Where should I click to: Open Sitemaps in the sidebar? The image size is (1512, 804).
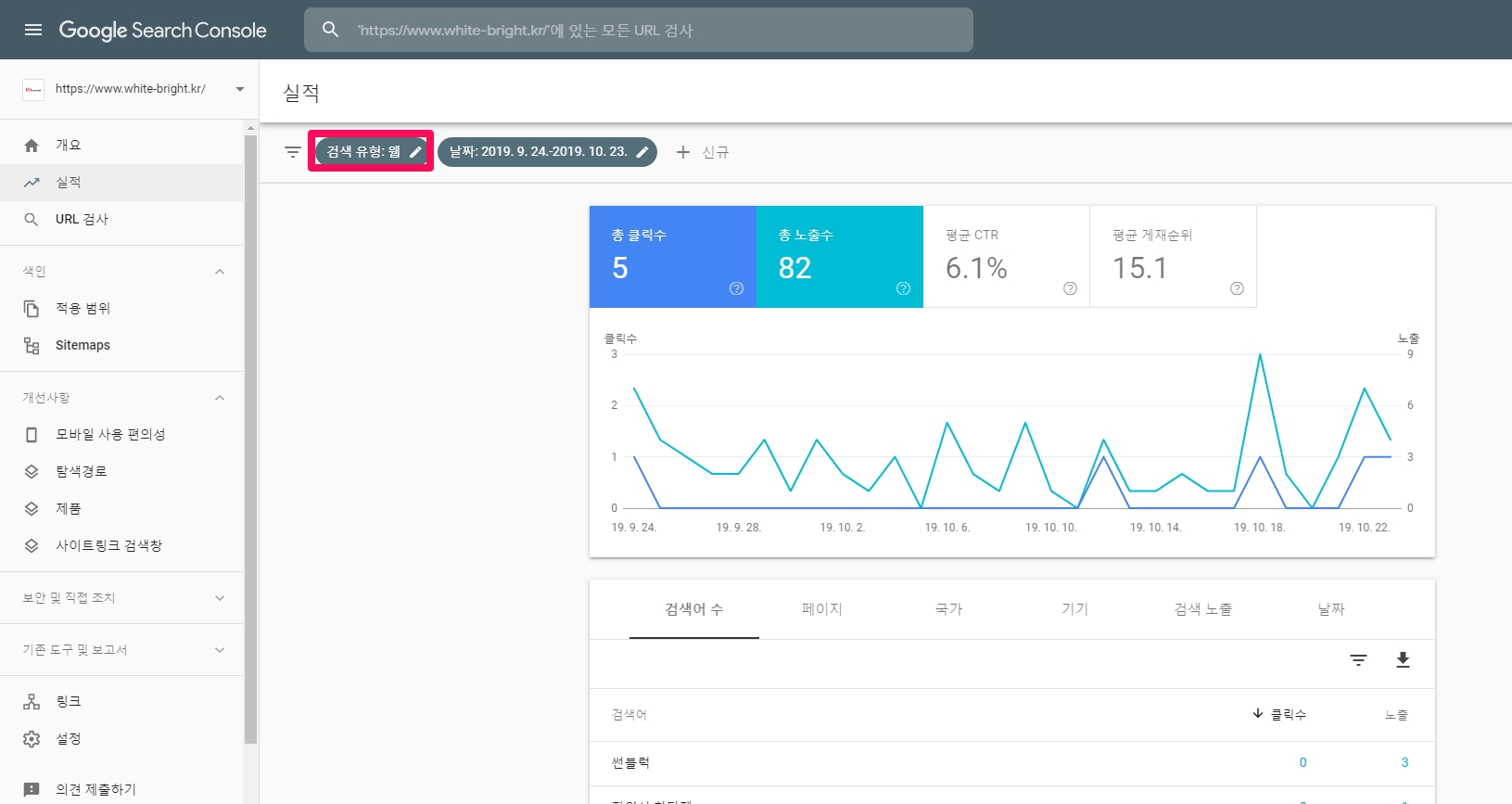(x=83, y=345)
